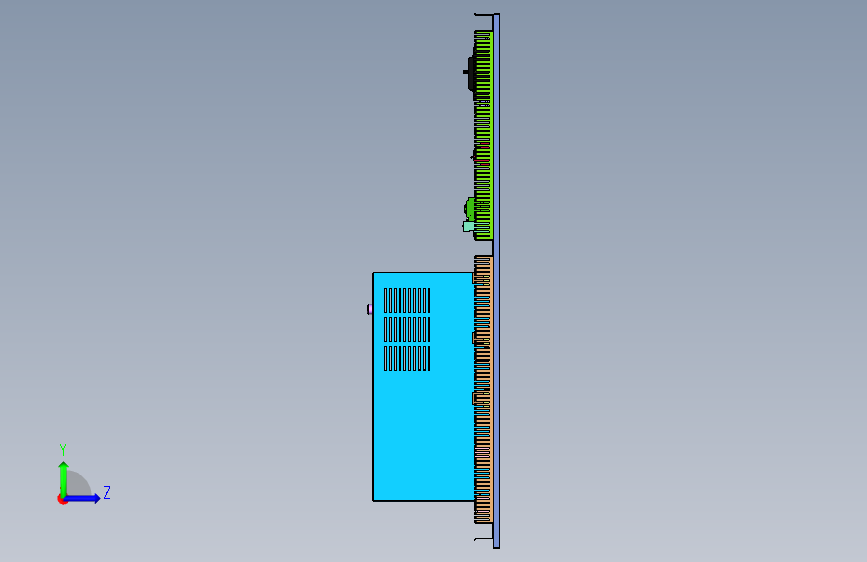Select the grey quarter-circle plane of the triad

(80, 484)
